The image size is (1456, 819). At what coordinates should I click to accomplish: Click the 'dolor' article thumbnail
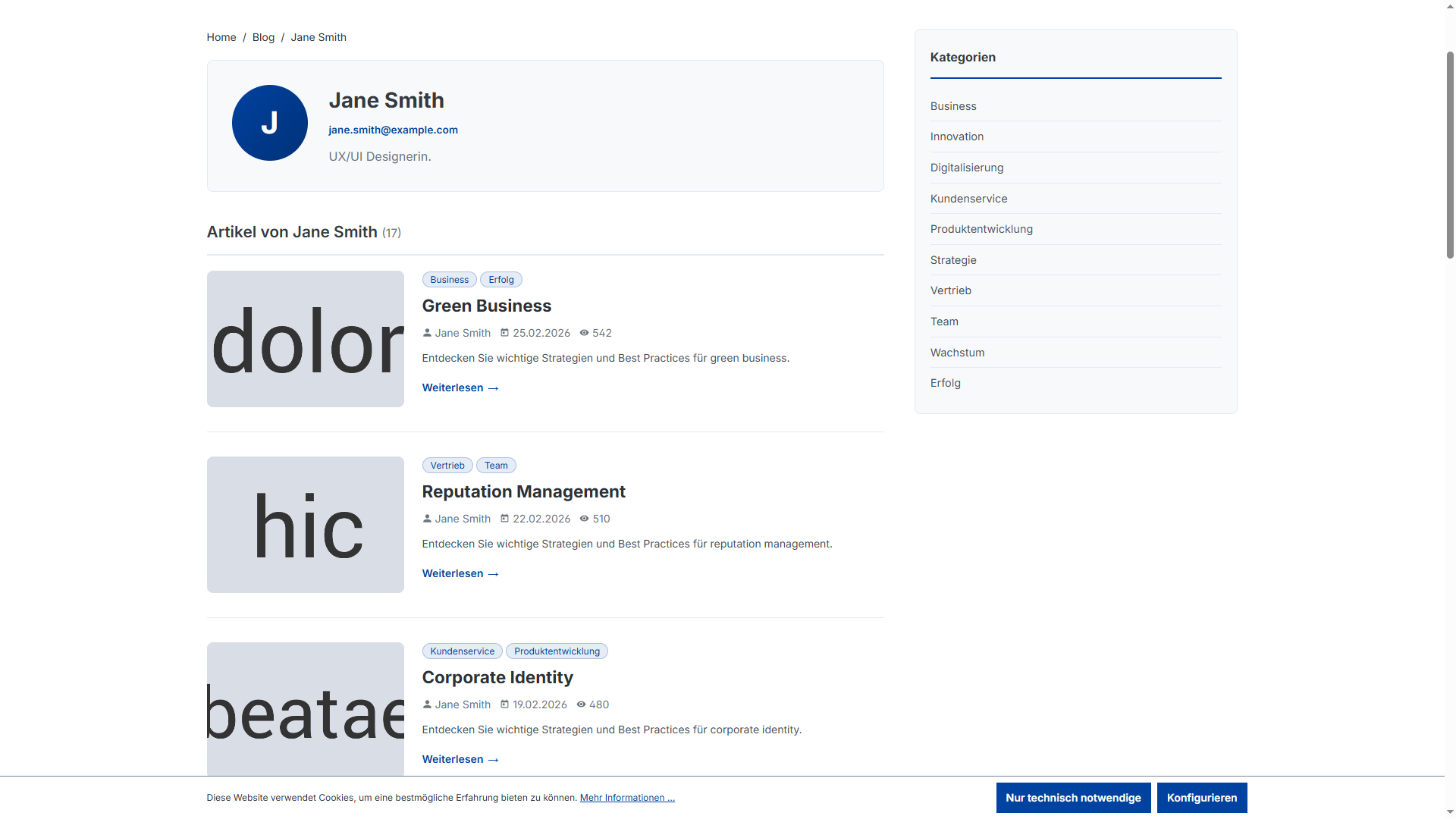click(x=306, y=339)
